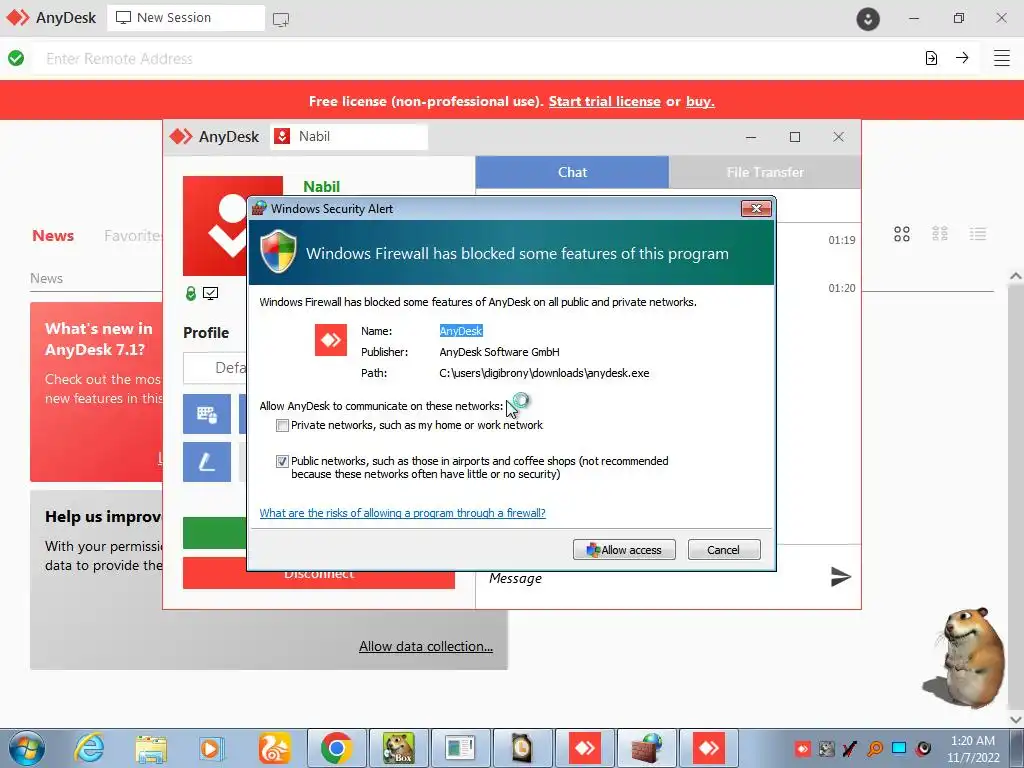
Task: Select the small tiles view icon
Action: [940, 234]
